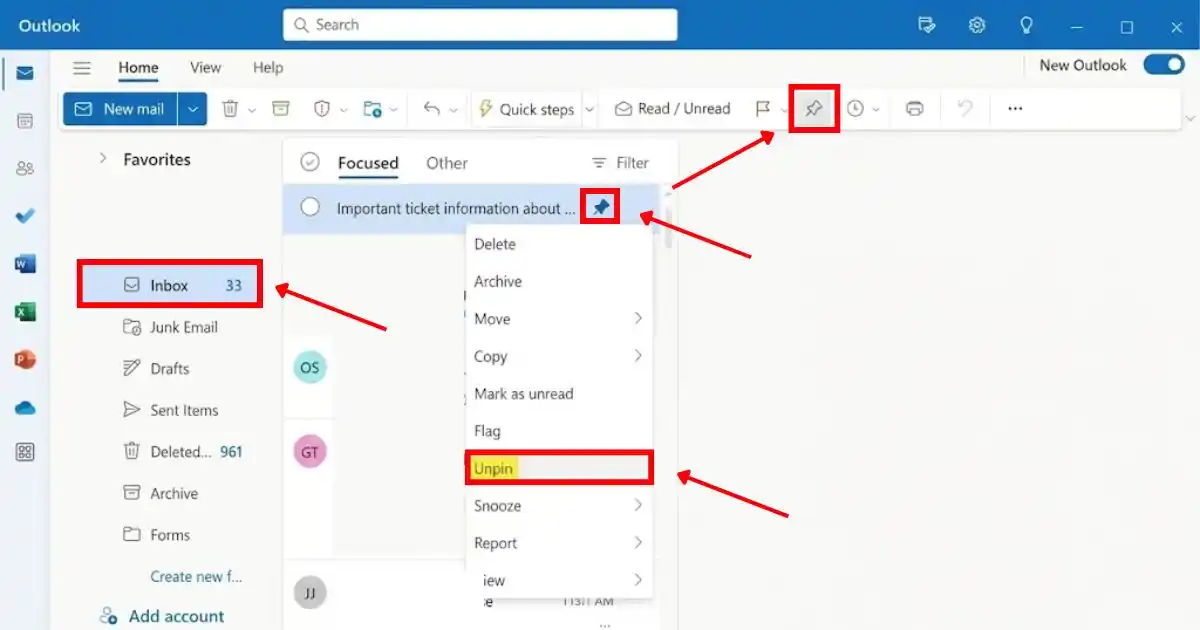Image resolution: width=1200 pixels, height=630 pixels.
Task: Launch Excel from the left rail
Action: (x=25, y=312)
